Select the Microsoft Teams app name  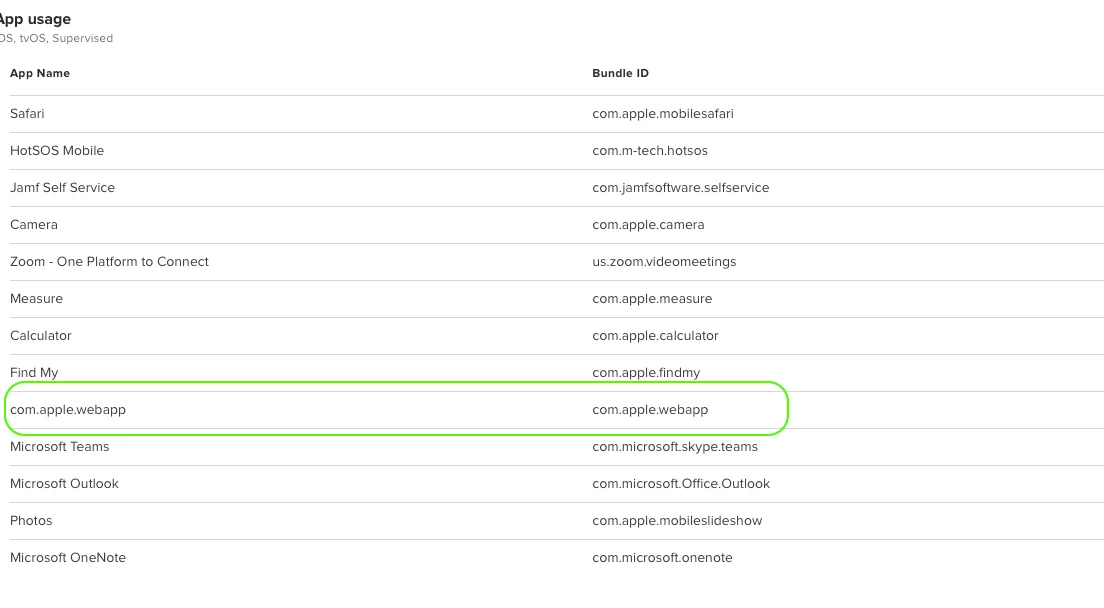pos(59,447)
